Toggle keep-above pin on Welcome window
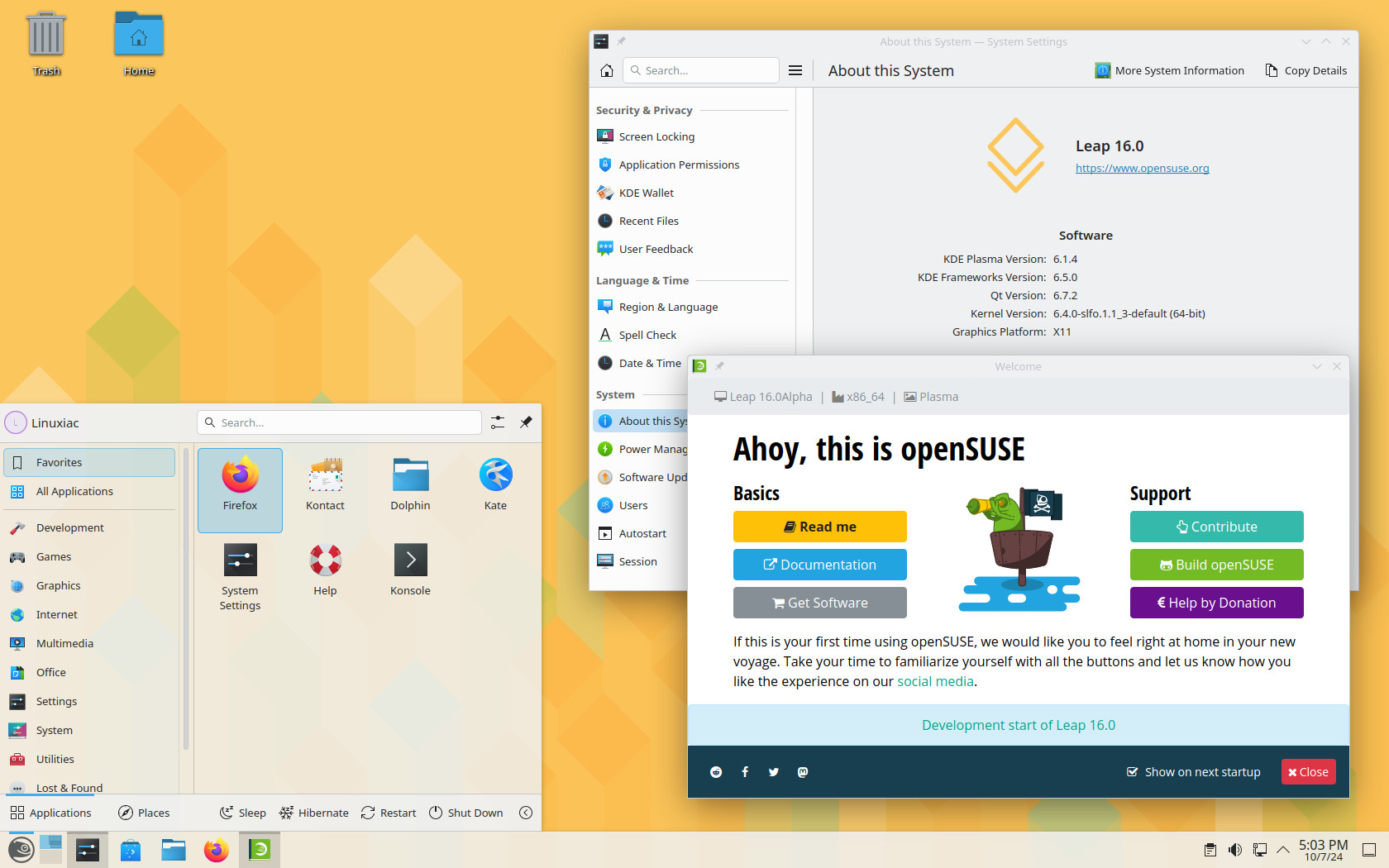The image size is (1389, 868). coord(719,366)
